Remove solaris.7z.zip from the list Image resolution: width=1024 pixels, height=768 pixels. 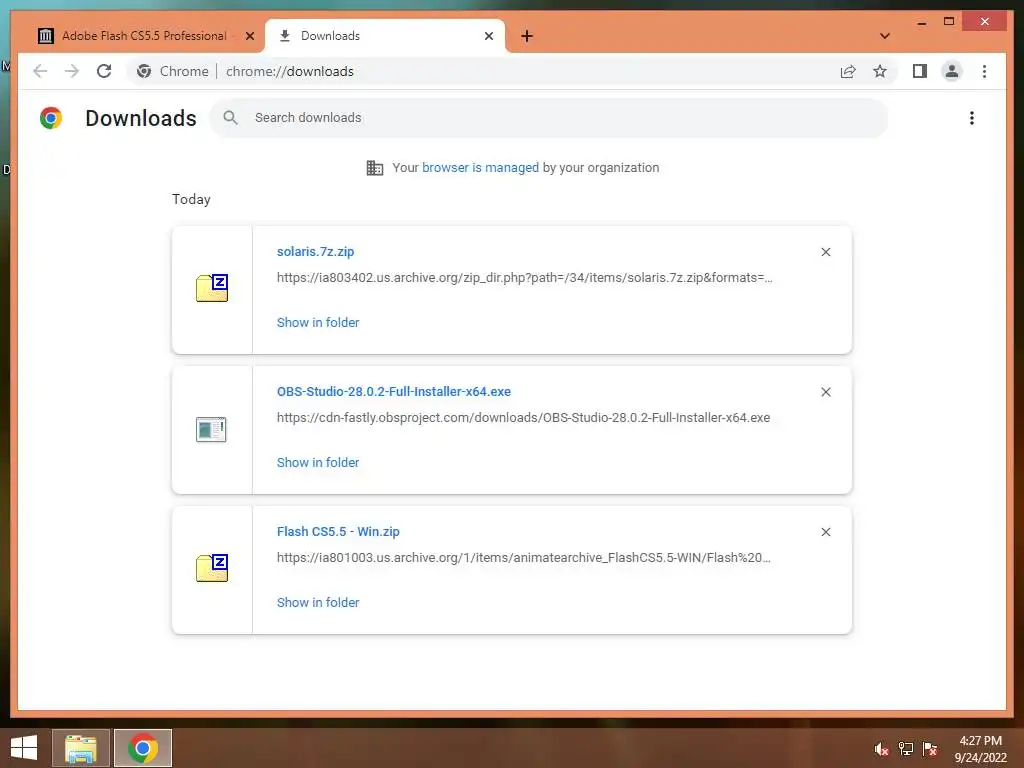coord(825,252)
